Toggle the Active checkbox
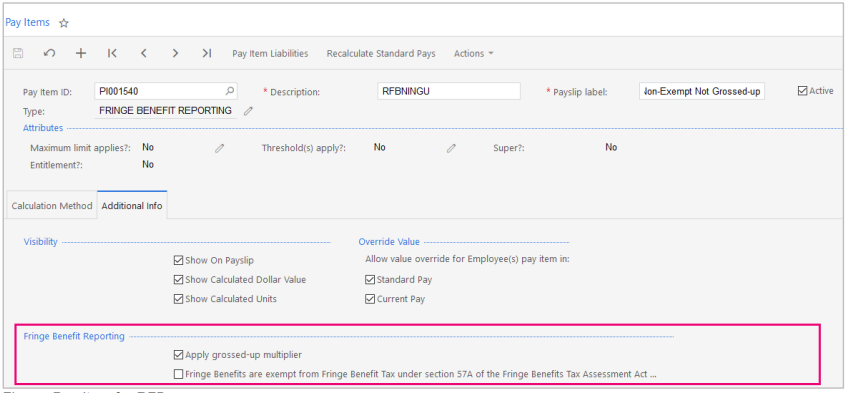 coord(802,91)
